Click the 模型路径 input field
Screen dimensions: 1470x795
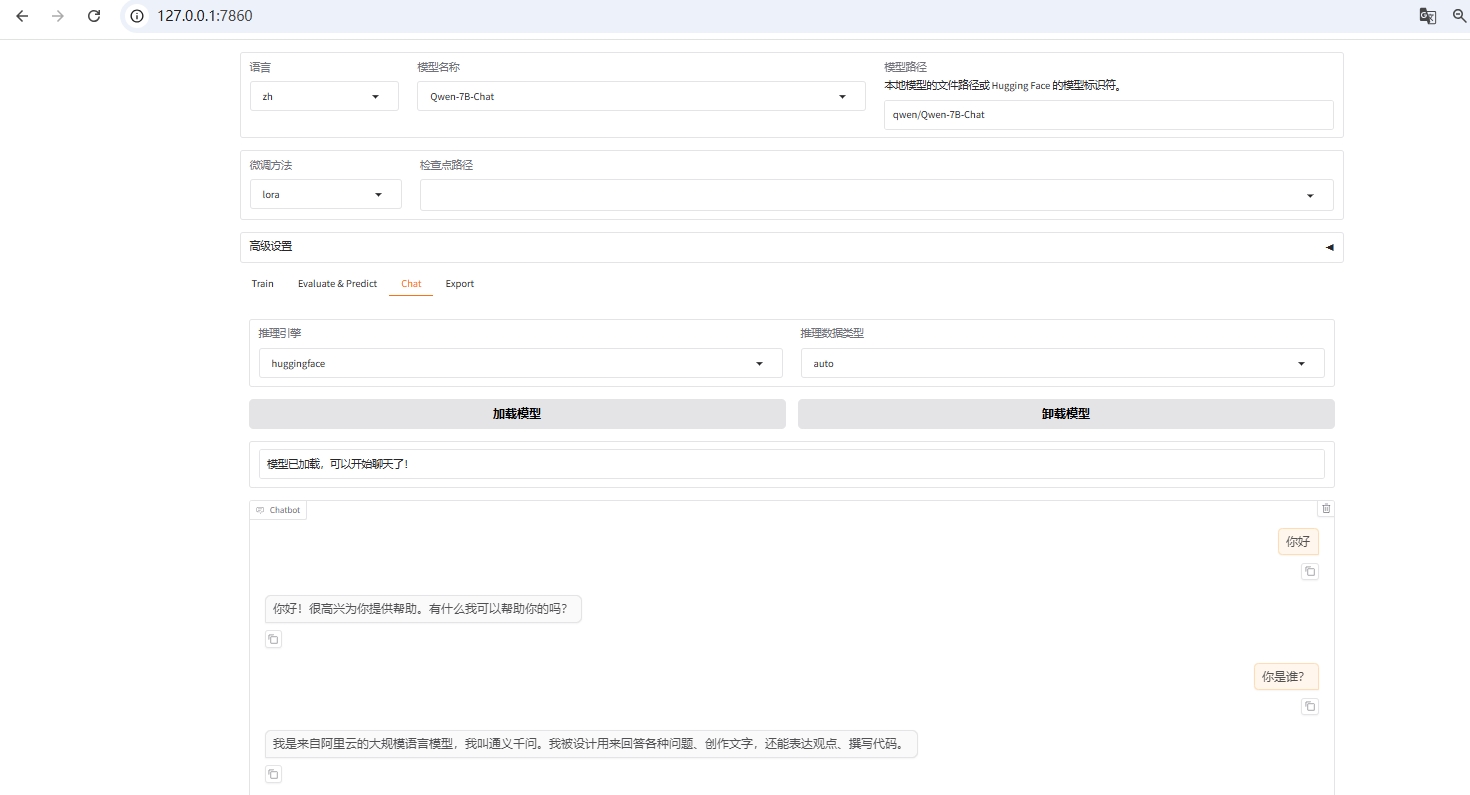[1108, 115]
